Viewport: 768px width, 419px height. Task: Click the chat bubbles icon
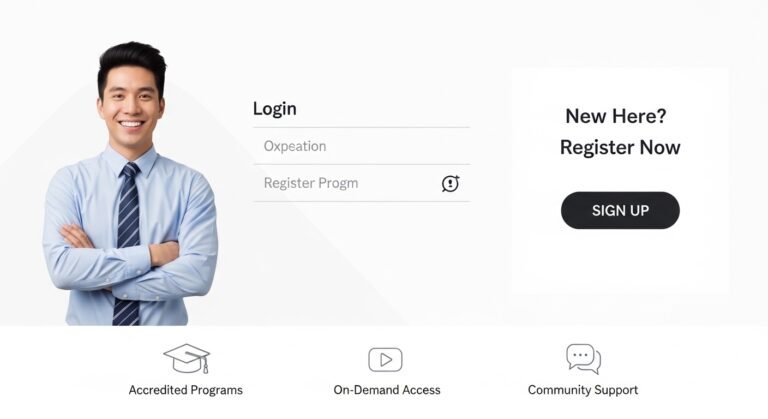point(583,359)
